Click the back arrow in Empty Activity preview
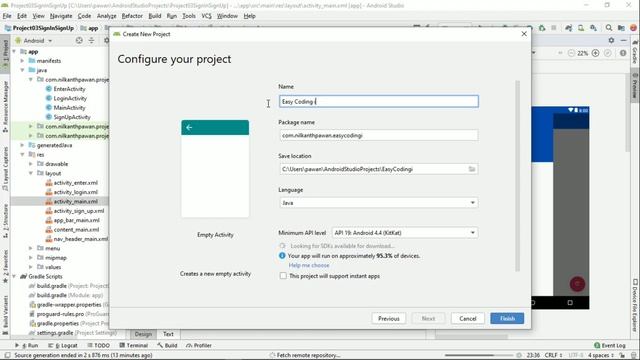The height and width of the screenshot is (360, 640). tap(189, 127)
